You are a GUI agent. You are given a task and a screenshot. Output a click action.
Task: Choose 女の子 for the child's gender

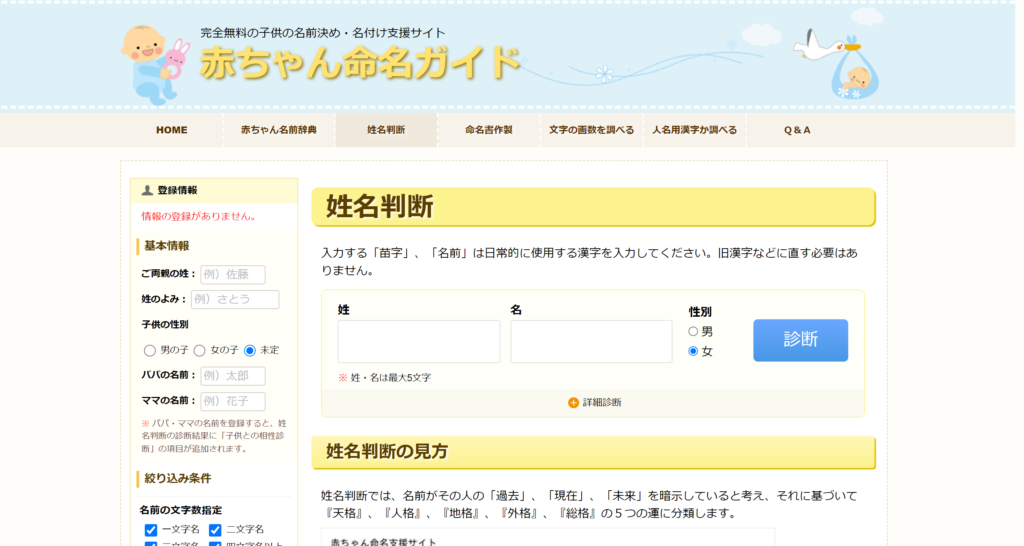point(200,350)
